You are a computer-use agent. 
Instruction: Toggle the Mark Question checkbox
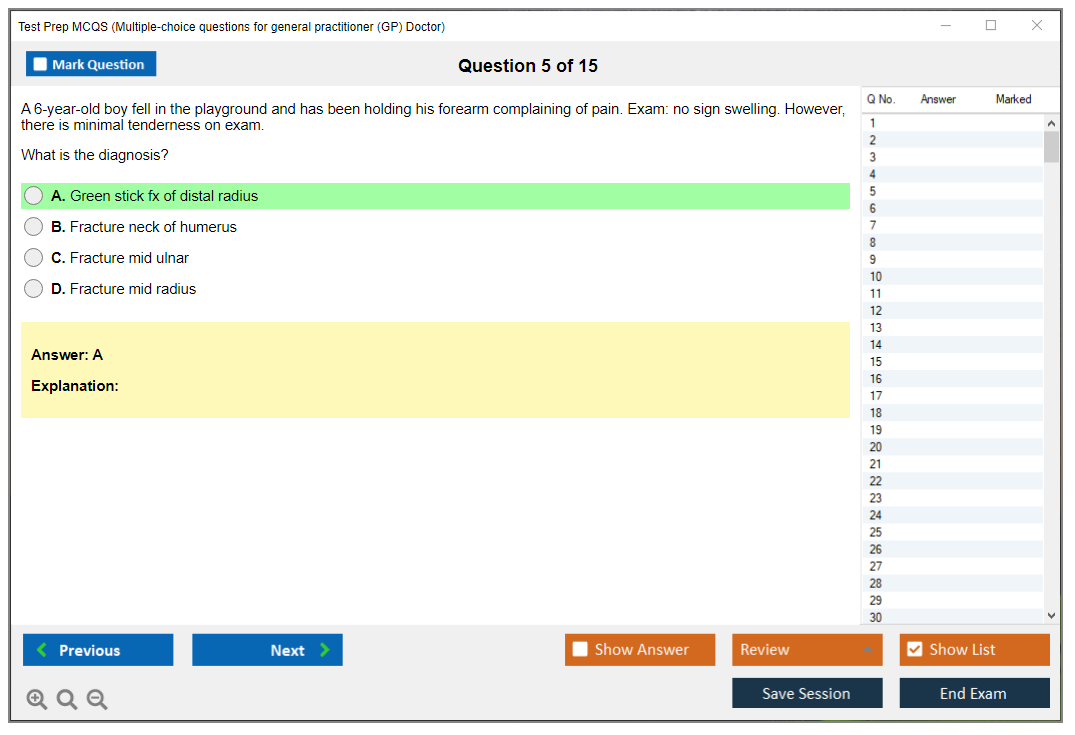[41, 64]
